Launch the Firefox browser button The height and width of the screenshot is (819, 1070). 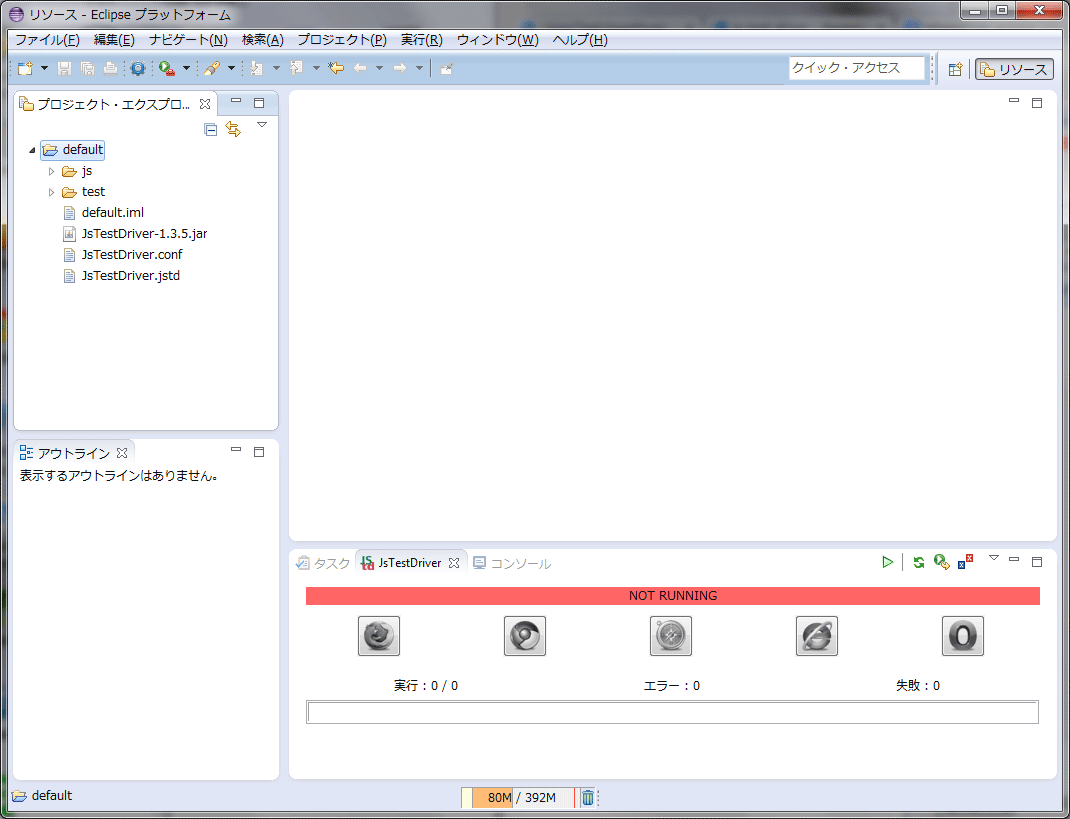click(x=379, y=636)
